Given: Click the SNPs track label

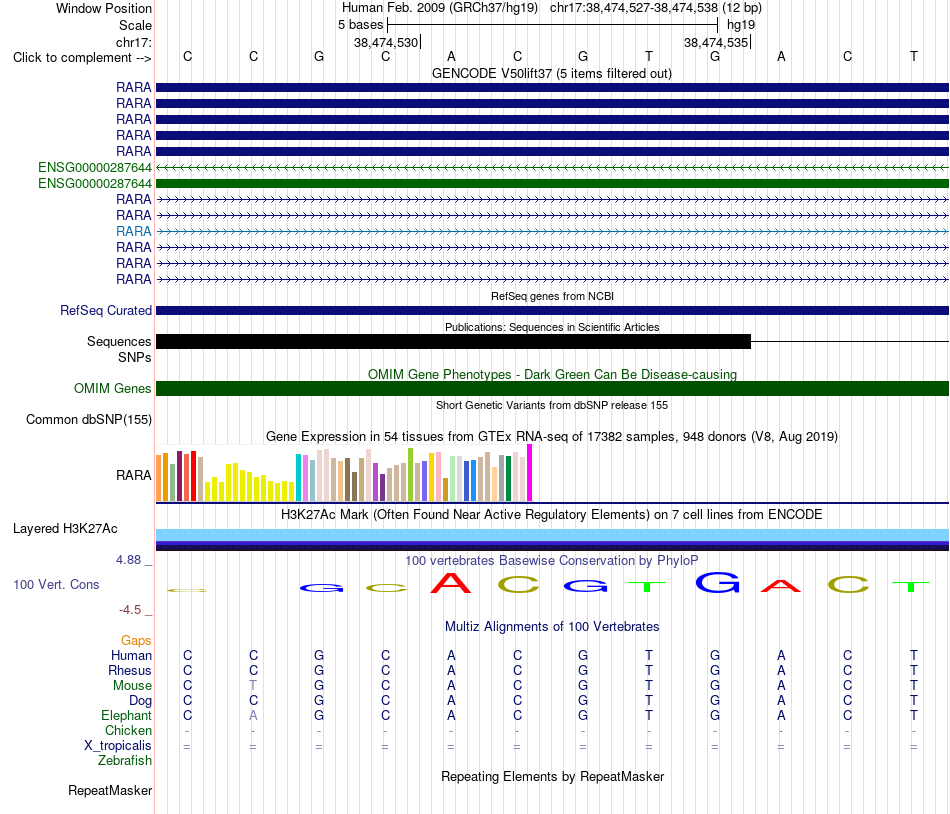Looking at the screenshot, I should click(135, 357).
